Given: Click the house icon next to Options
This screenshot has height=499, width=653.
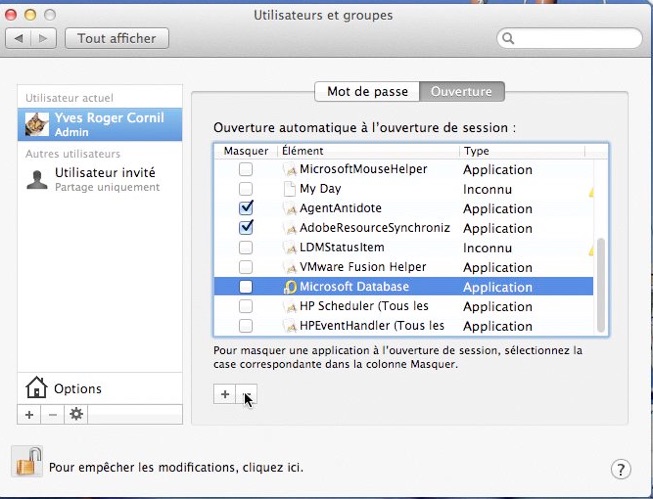Looking at the screenshot, I should point(36,387).
